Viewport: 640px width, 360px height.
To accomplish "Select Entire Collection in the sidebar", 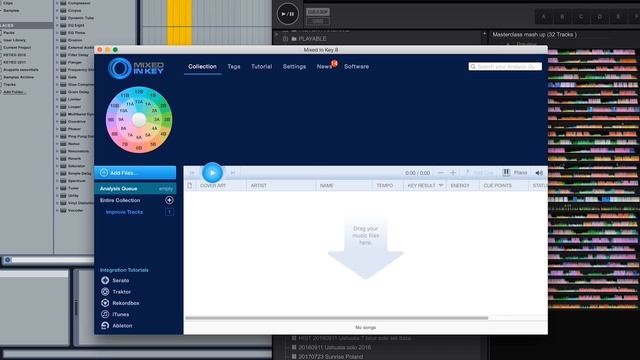I will 120,200.
